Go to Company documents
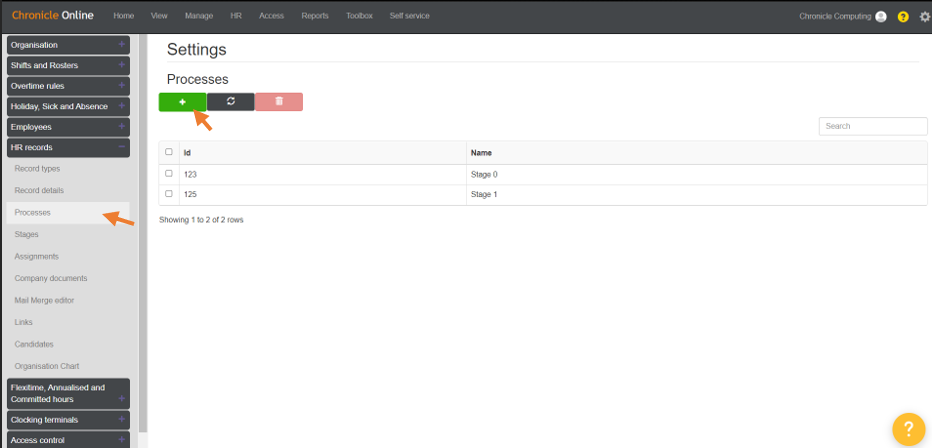Screen dimensions: 932x448 point(51,278)
